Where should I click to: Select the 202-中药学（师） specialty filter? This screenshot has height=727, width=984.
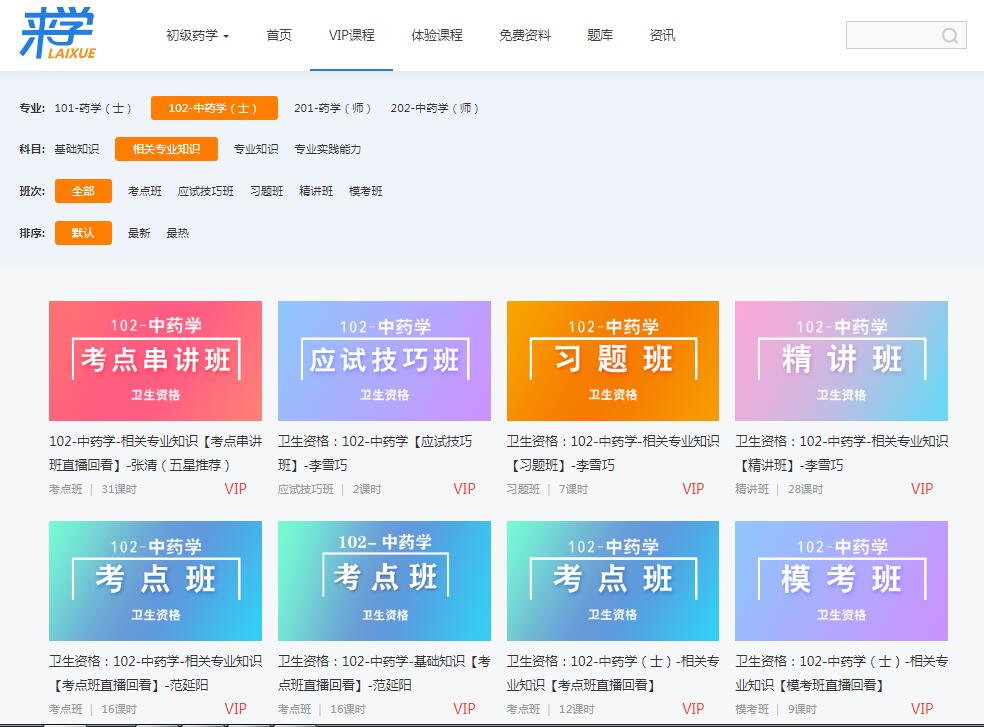[x=435, y=108]
